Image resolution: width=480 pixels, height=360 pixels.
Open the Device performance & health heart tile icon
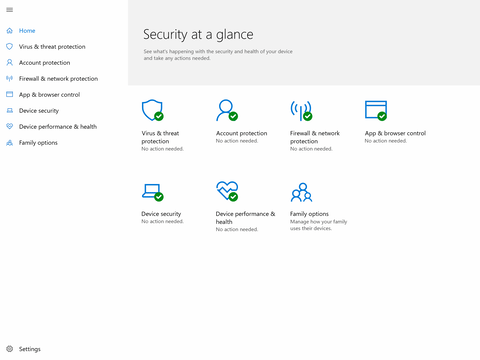pos(227,191)
